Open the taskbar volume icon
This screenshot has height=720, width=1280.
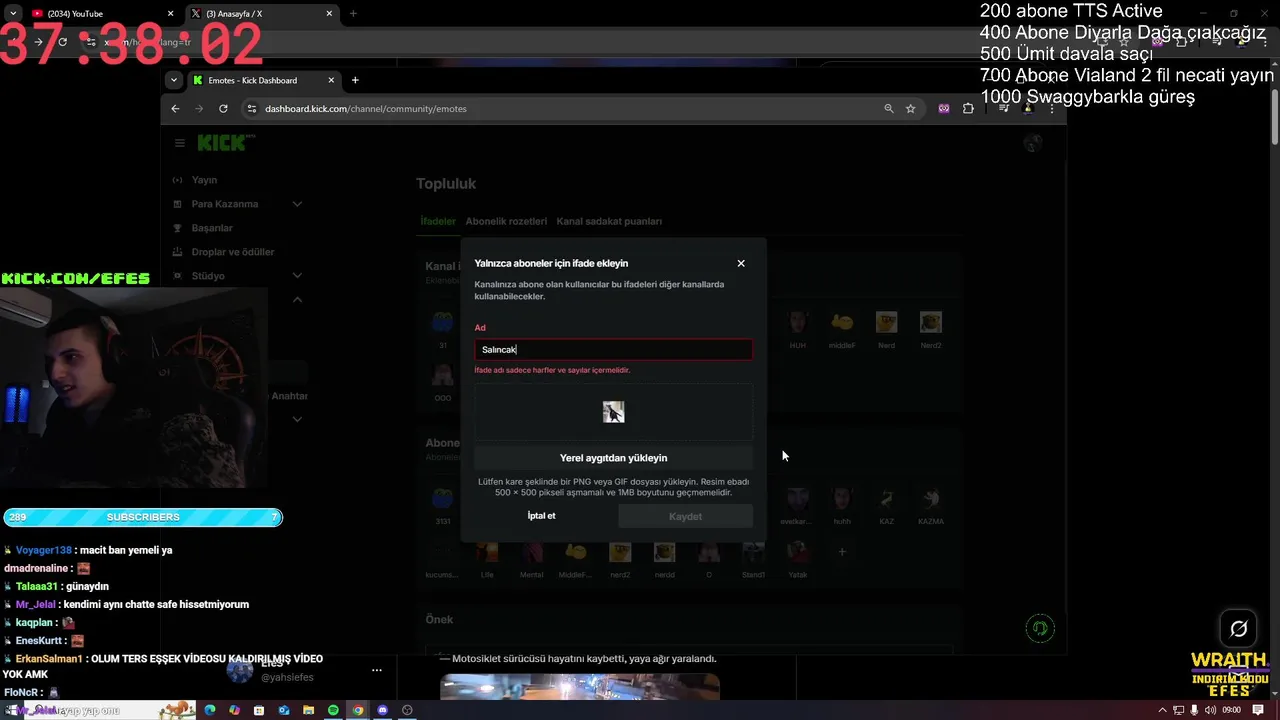point(1210,710)
